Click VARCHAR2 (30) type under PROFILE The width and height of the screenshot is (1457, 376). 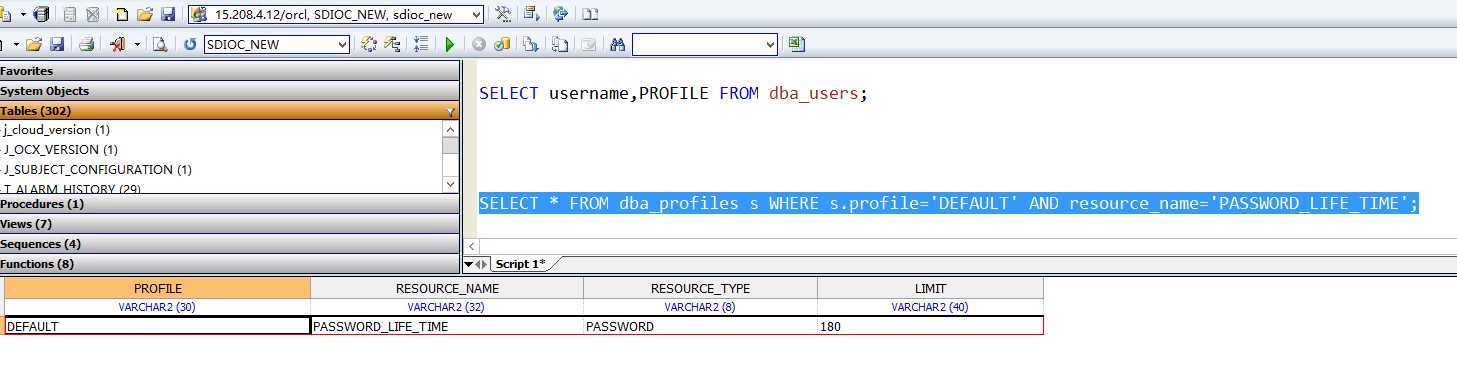tap(157, 307)
